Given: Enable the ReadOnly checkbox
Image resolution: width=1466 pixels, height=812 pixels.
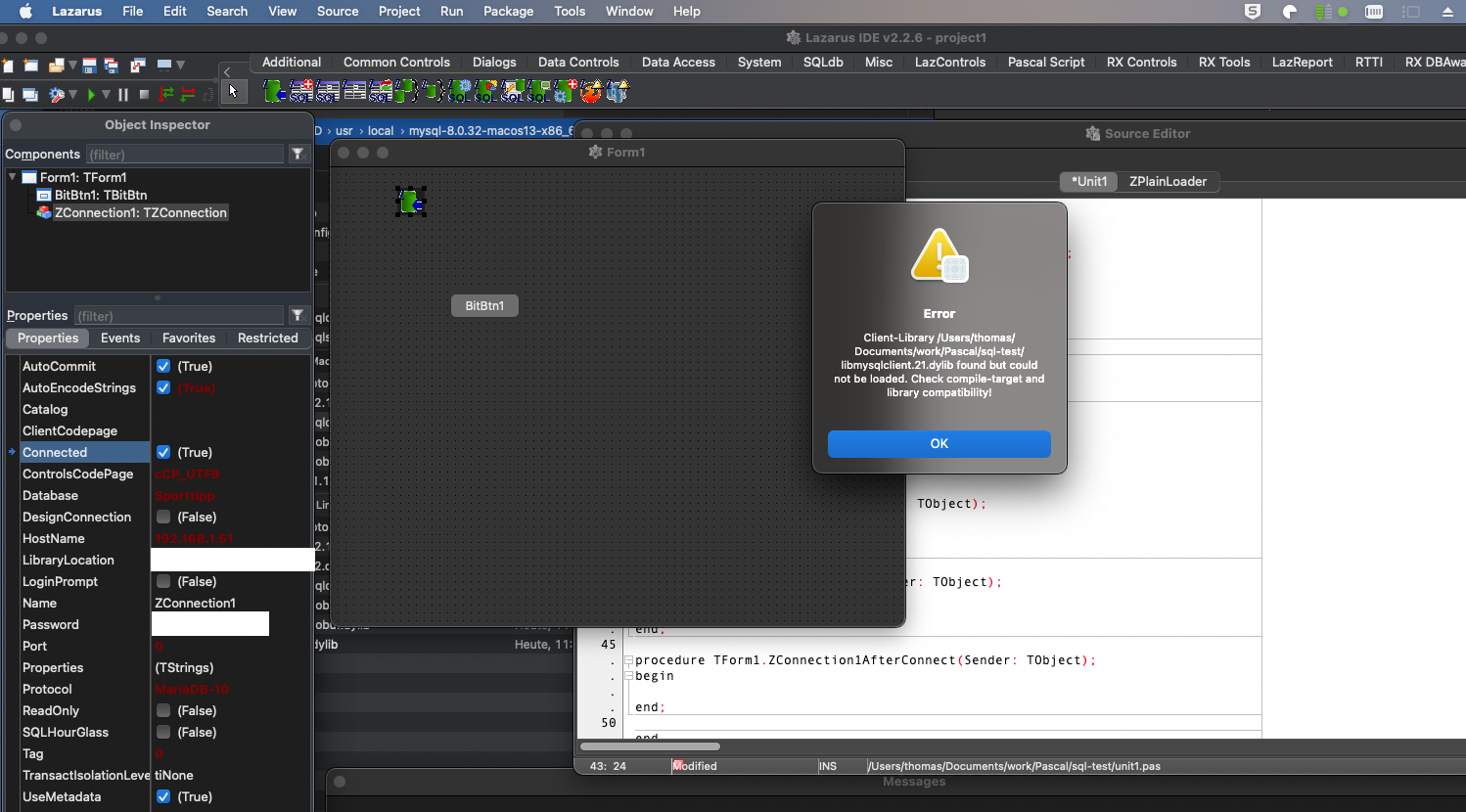Looking at the screenshot, I should [x=163, y=710].
